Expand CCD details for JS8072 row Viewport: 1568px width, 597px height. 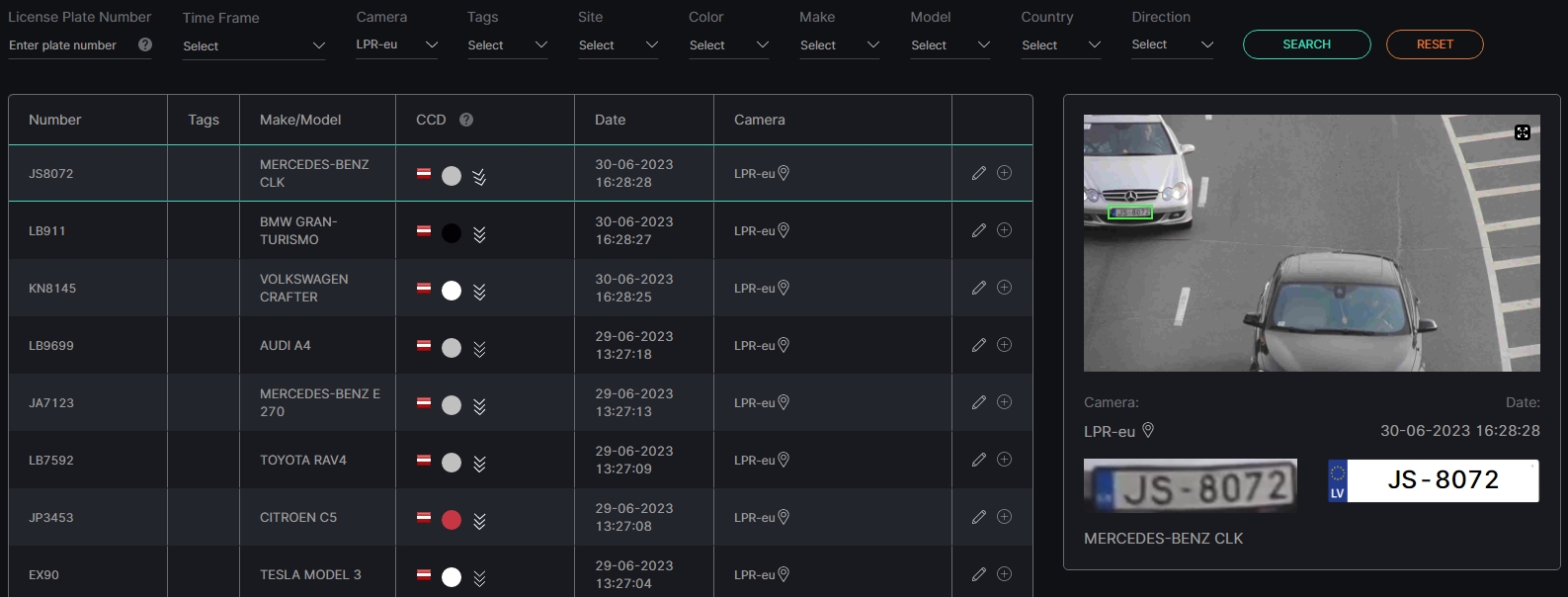479,177
